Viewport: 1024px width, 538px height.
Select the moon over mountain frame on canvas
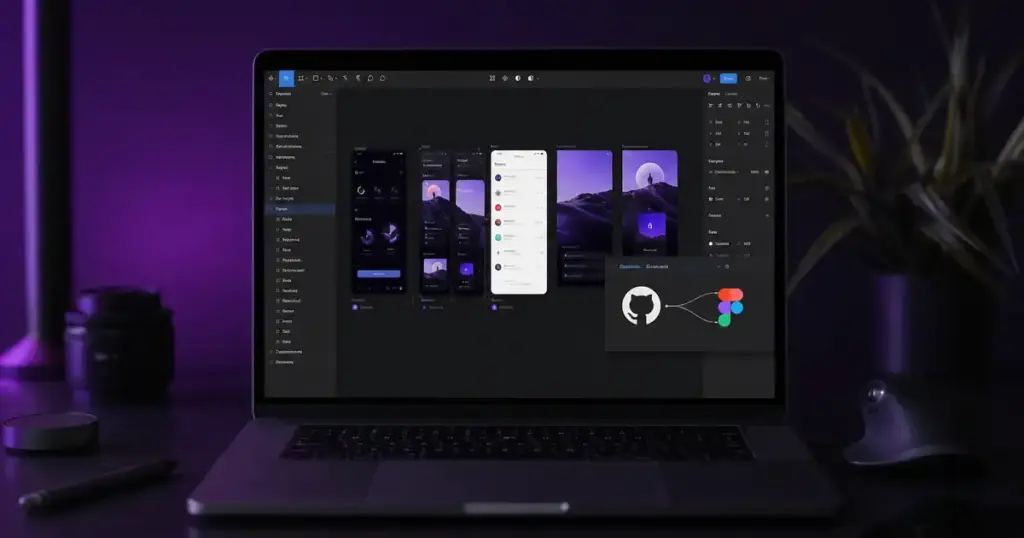coord(650,202)
